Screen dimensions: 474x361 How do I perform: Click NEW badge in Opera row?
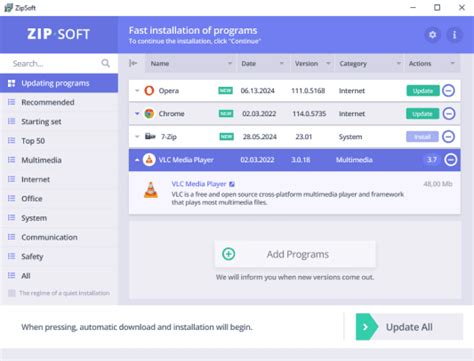225,90
